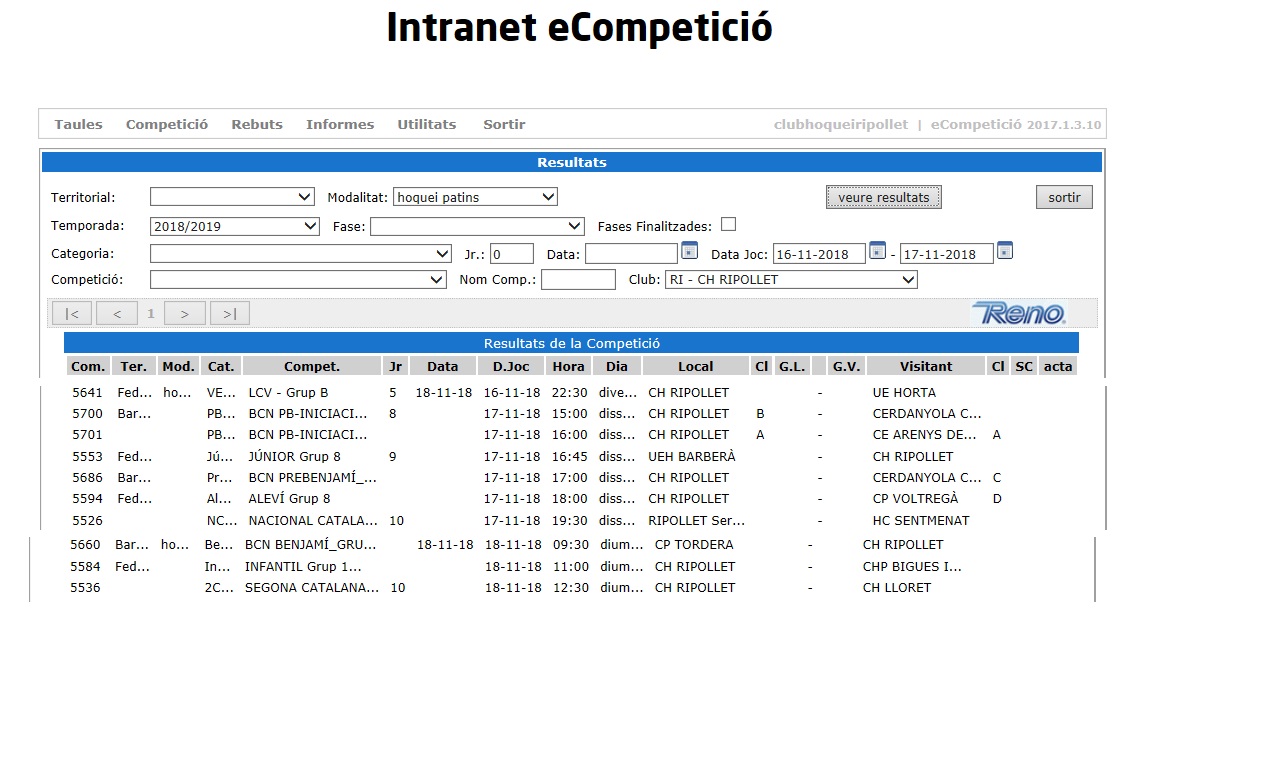Expand the Fase dropdown
This screenshot has height=763, width=1265.
(x=477, y=226)
